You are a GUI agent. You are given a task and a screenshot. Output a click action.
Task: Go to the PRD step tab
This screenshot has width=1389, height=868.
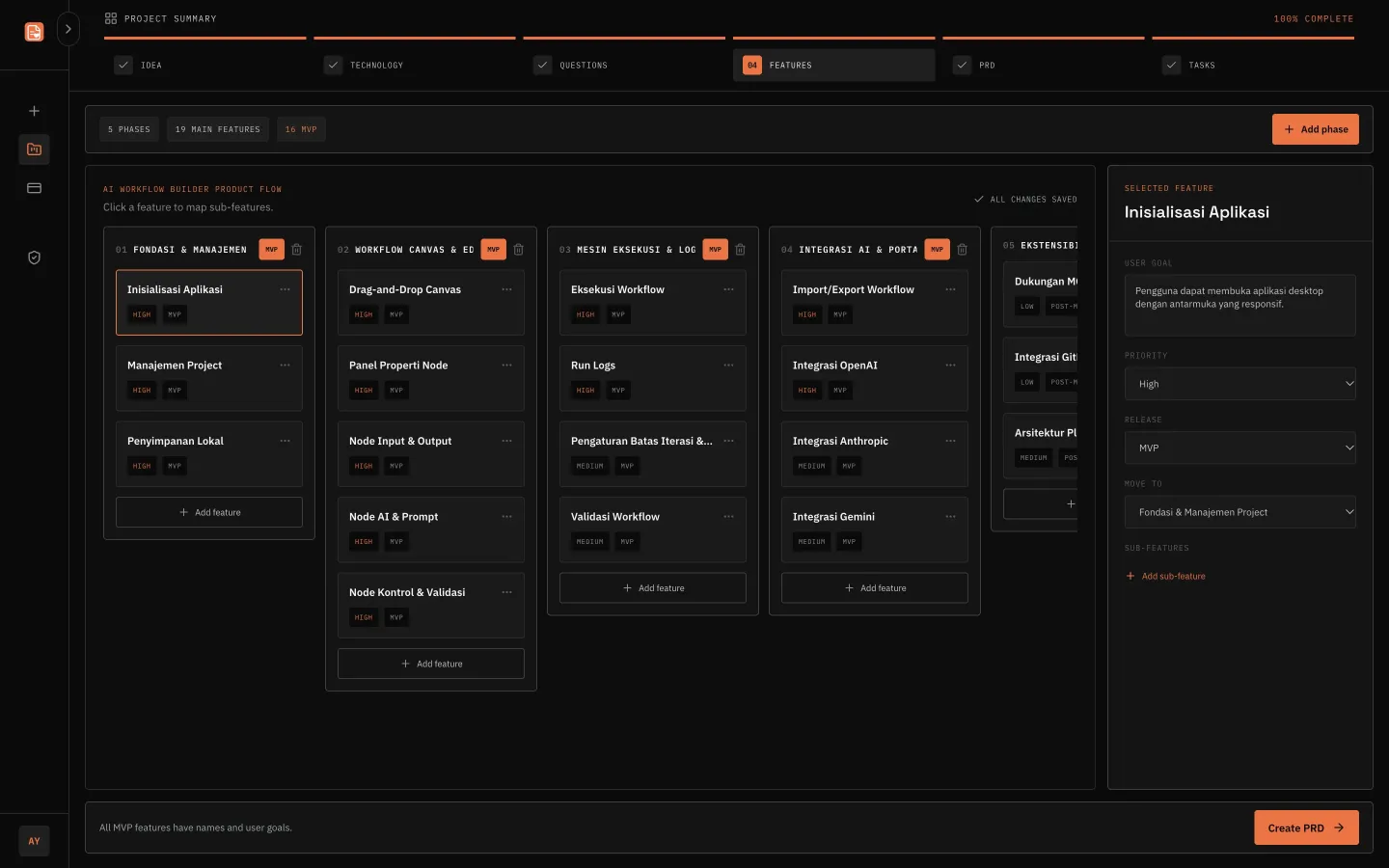(x=1044, y=66)
